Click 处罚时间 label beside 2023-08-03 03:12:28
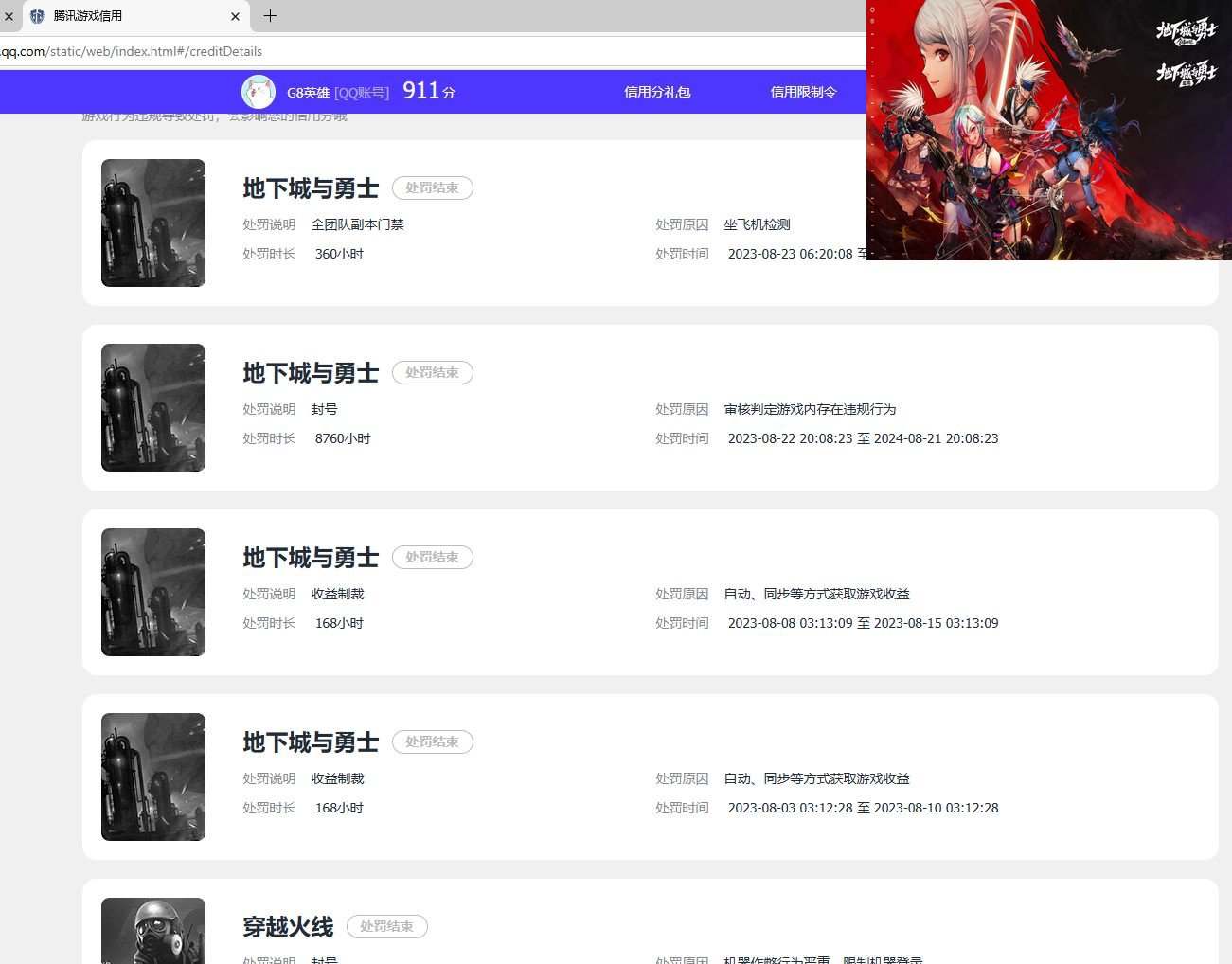1232x964 pixels. coord(682,808)
